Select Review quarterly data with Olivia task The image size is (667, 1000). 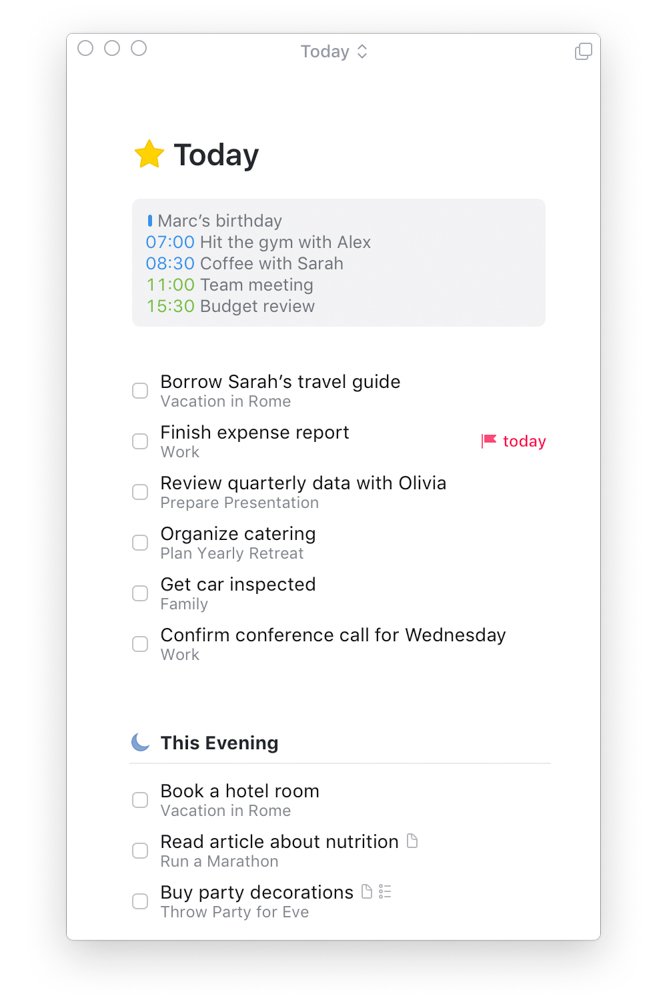click(x=303, y=483)
